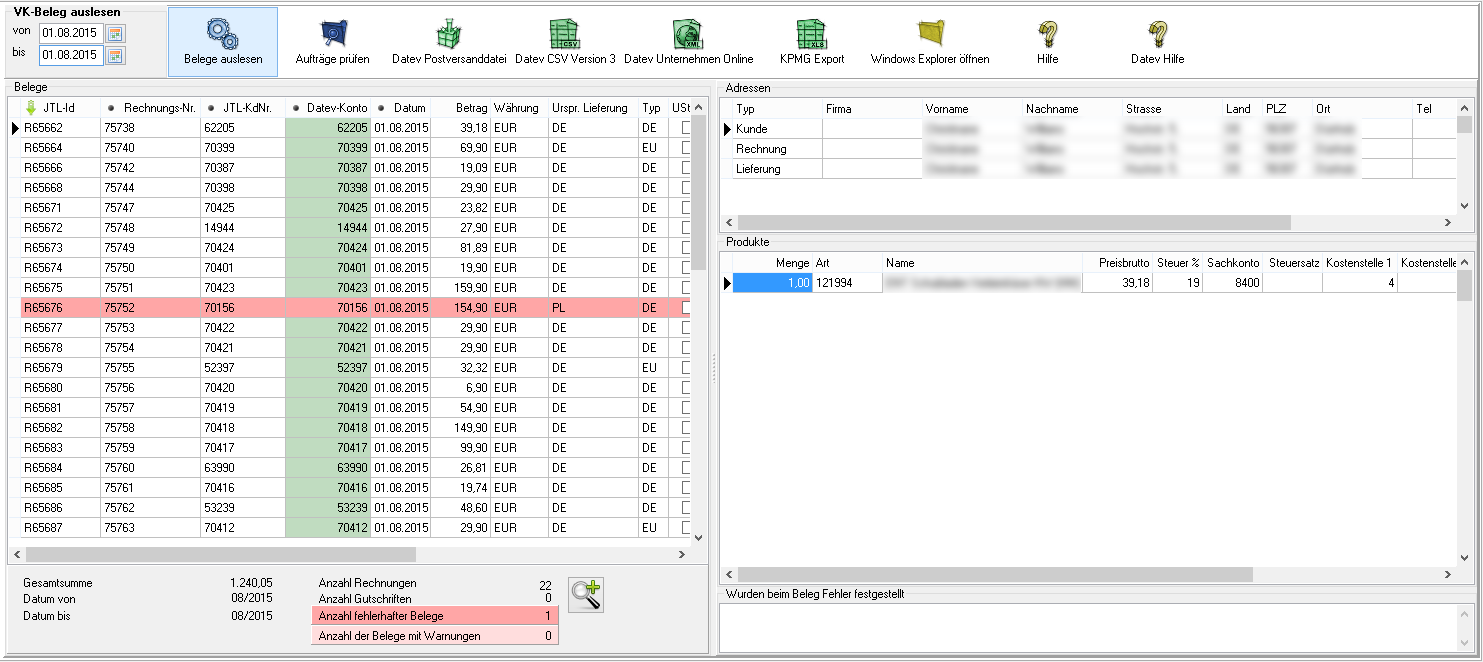
Task: Click the magnifier with plus icon
Action: (x=586, y=595)
